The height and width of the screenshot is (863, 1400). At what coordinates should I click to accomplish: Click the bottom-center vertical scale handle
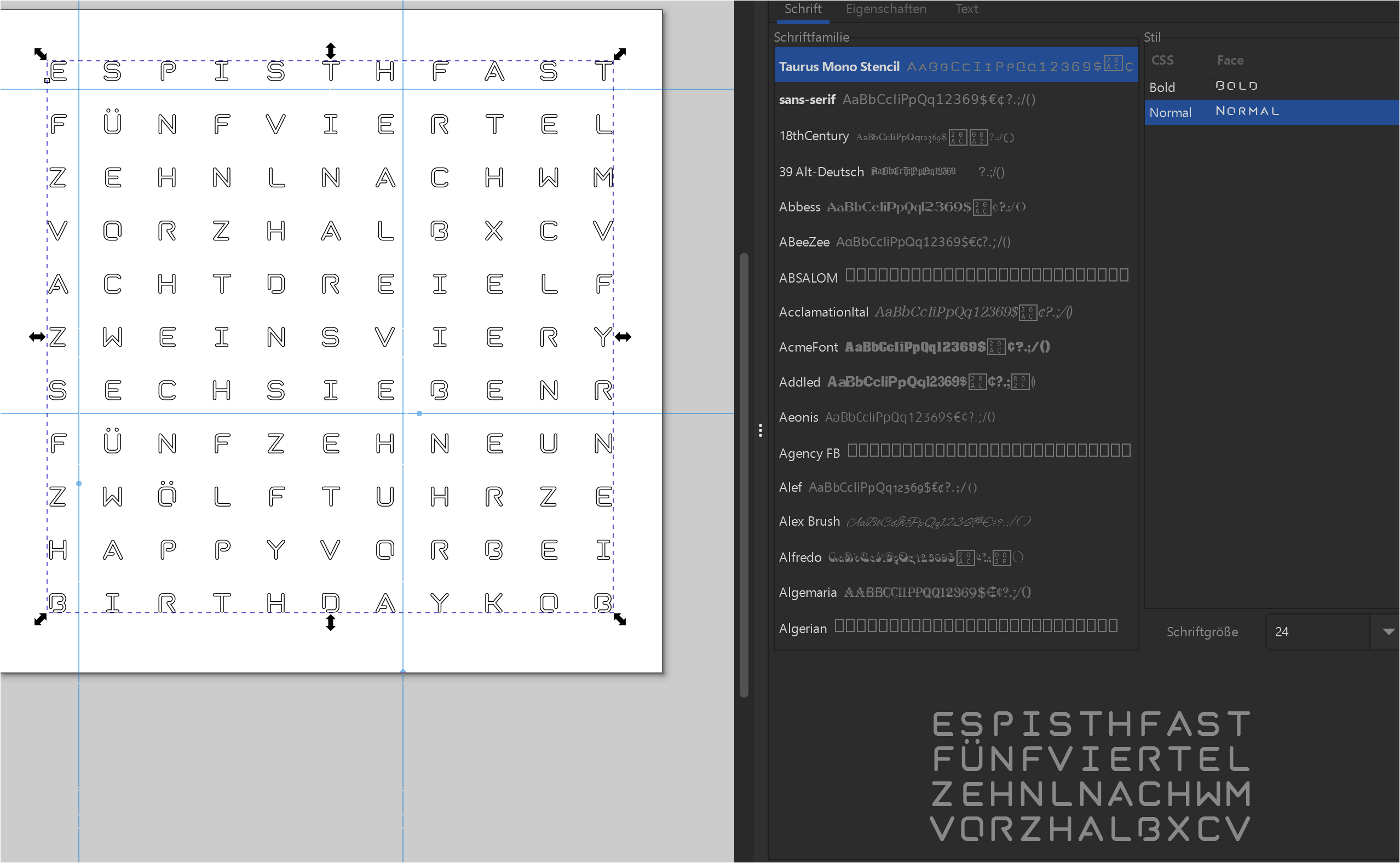click(331, 623)
